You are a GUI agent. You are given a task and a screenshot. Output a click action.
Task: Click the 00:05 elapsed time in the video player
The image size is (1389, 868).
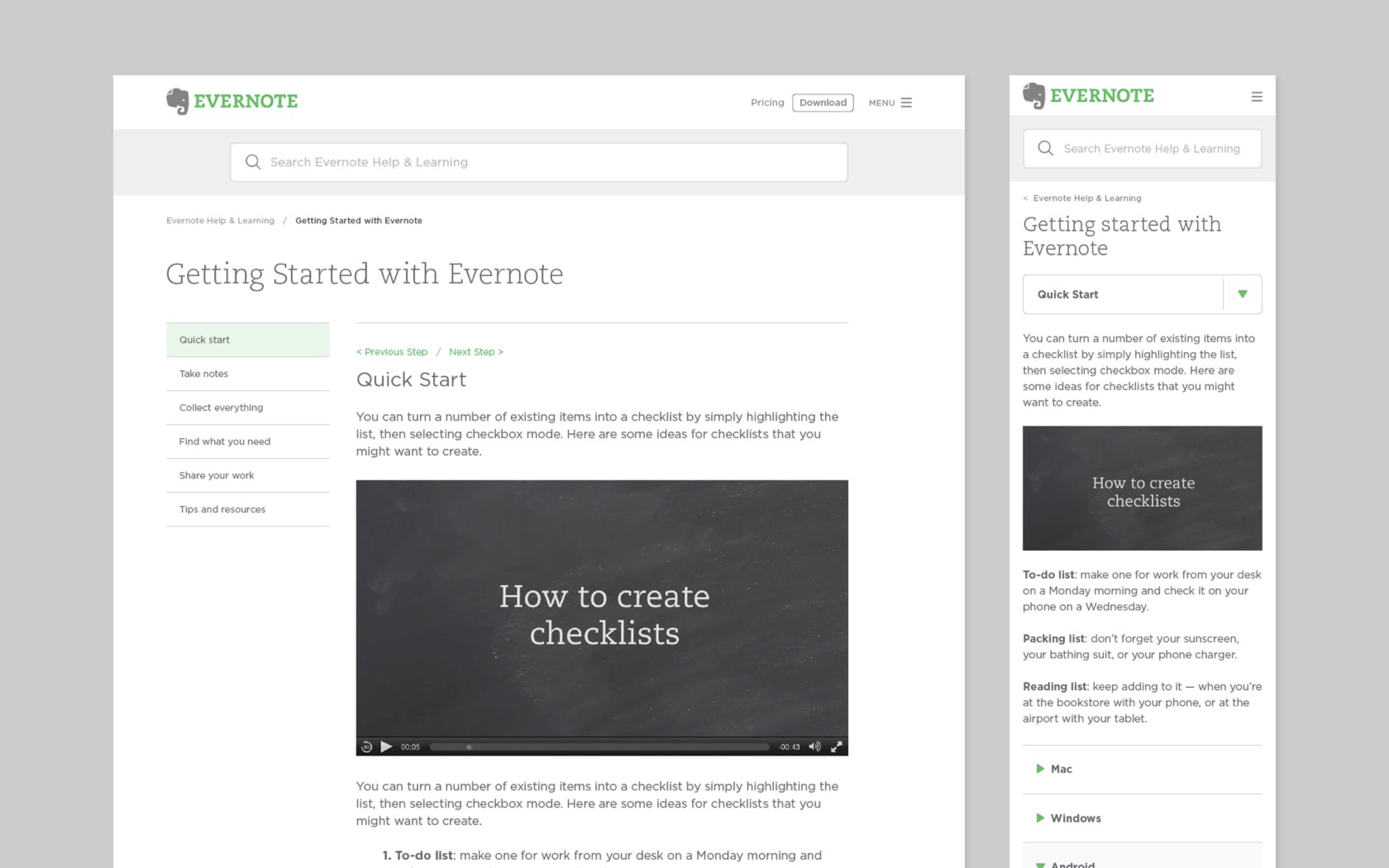click(410, 747)
